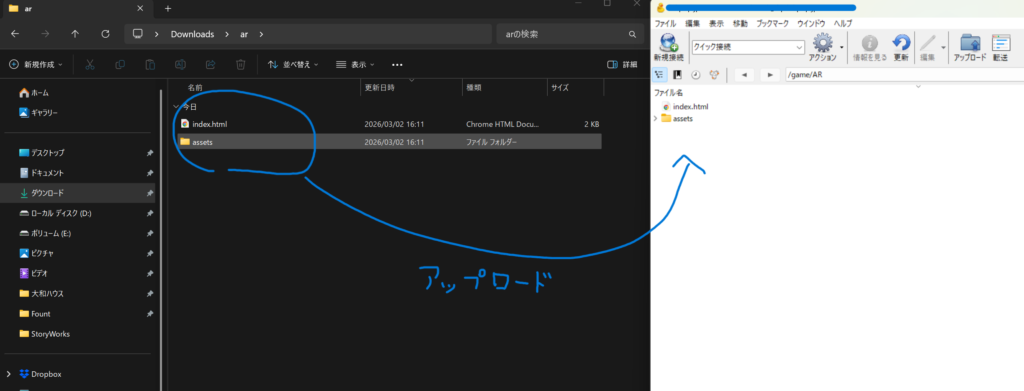Open the 並べ替え sort dropdown

pyautogui.click(x=293, y=65)
